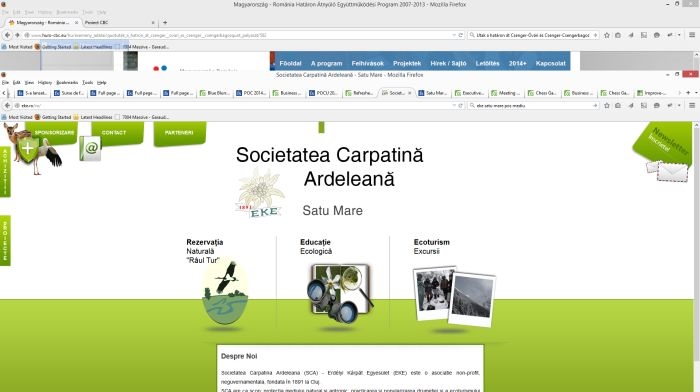Close the active Societ... tab
The image size is (700, 392).
[409, 93]
